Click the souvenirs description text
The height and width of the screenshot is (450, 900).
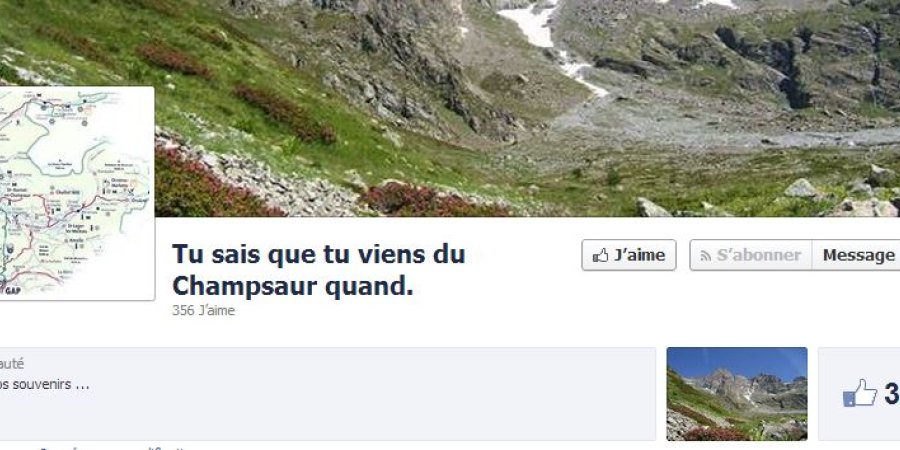click(x=44, y=385)
